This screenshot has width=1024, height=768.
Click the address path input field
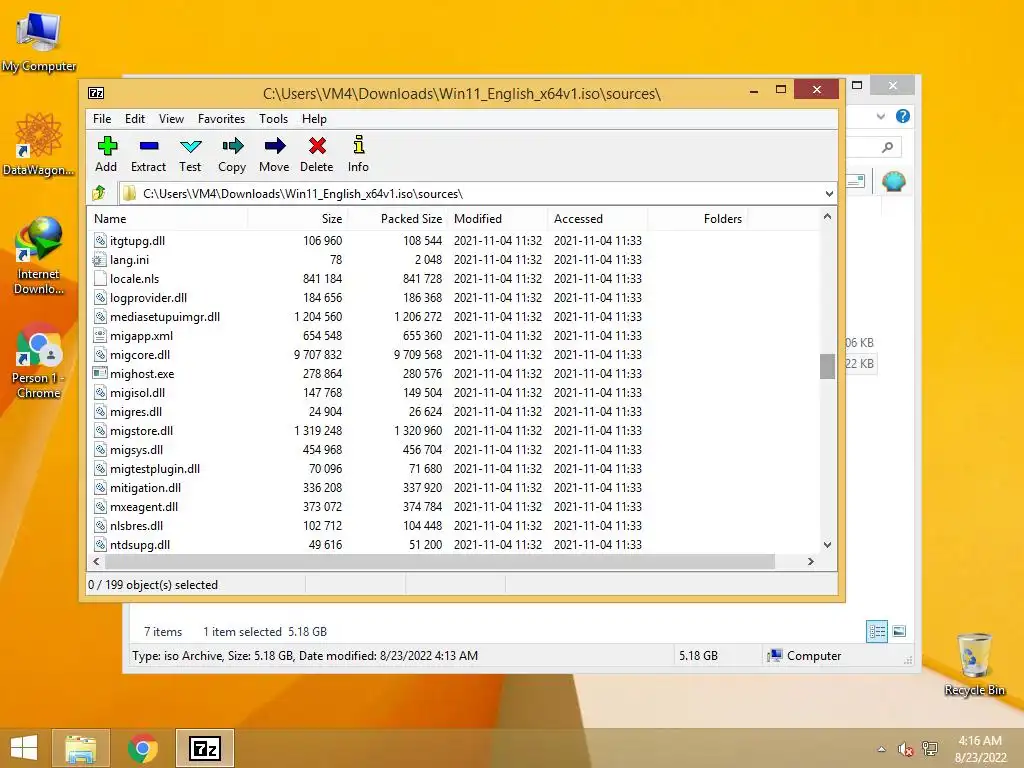click(x=470, y=194)
